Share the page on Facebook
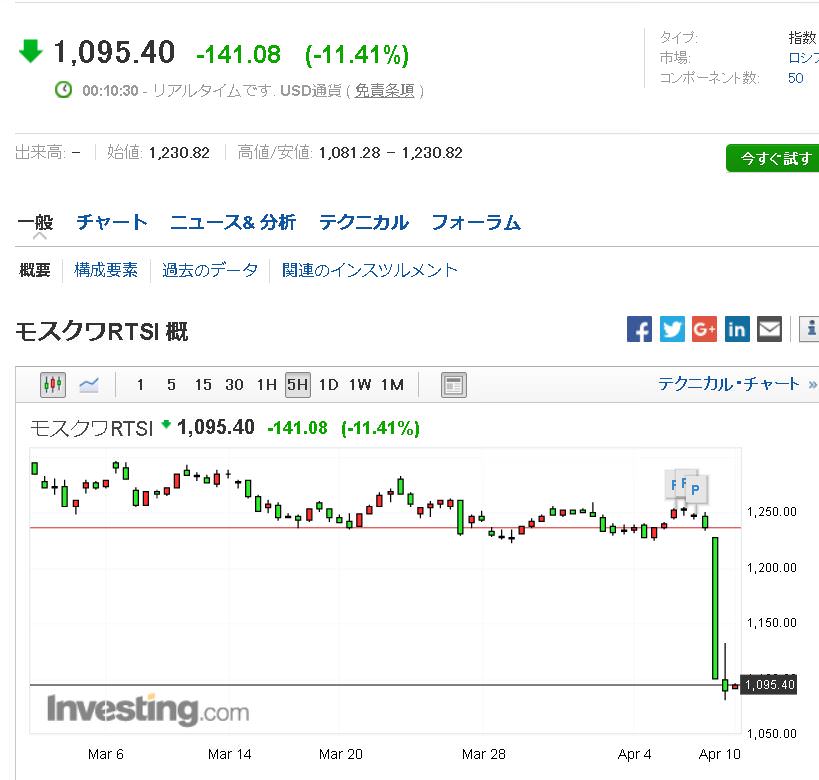This screenshot has height=780, width=819. (x=640, y=329)
